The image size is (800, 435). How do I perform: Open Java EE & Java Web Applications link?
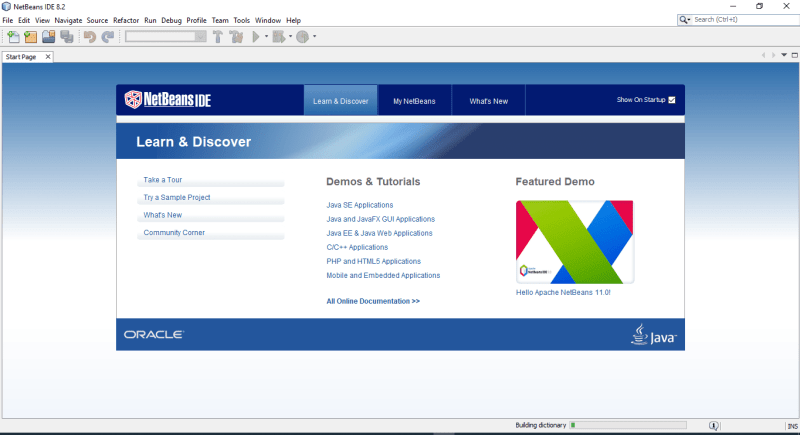click(x=379, y=233)
